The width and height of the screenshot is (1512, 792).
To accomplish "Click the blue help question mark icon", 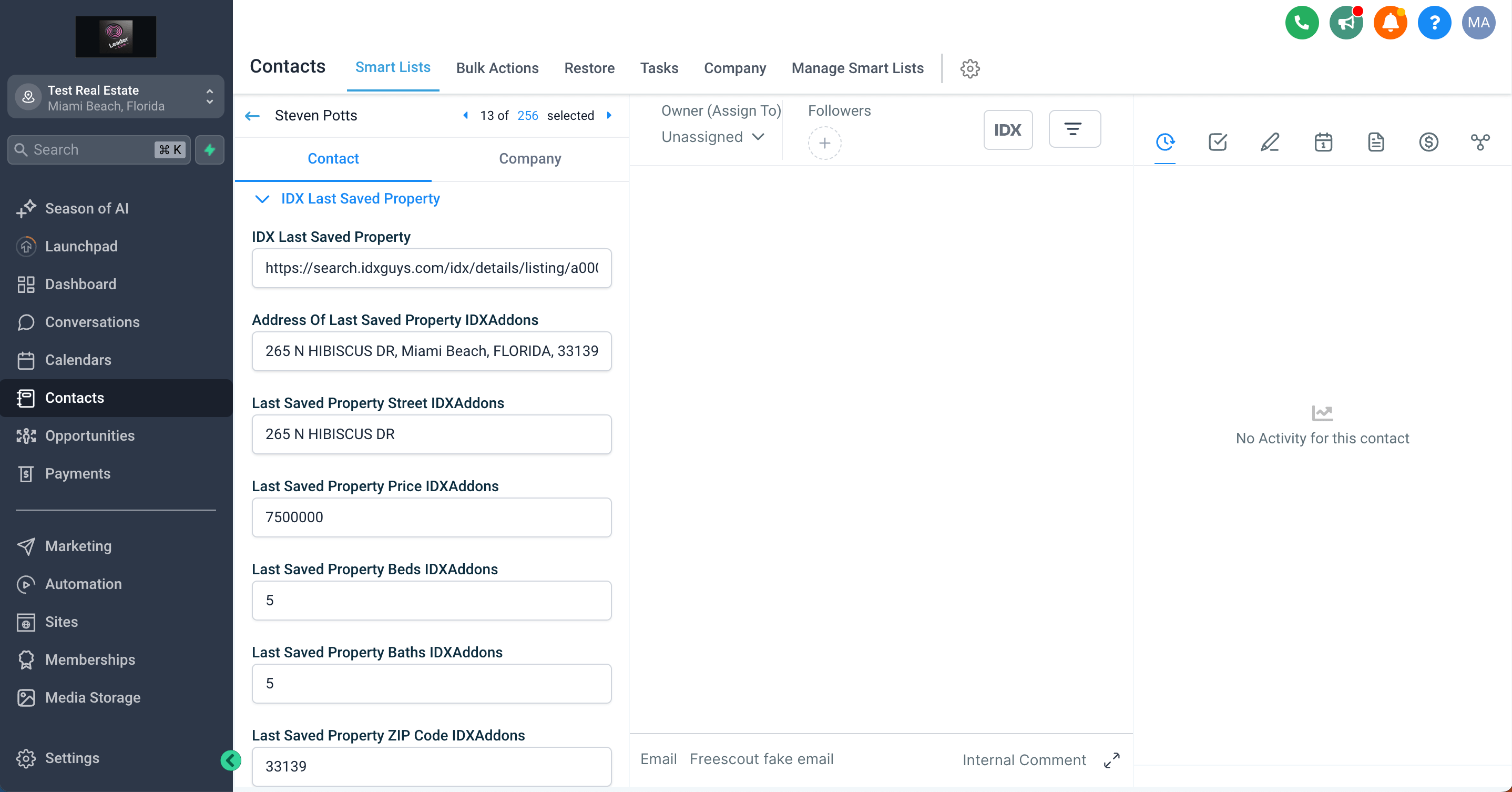I will coord(1434,23).
